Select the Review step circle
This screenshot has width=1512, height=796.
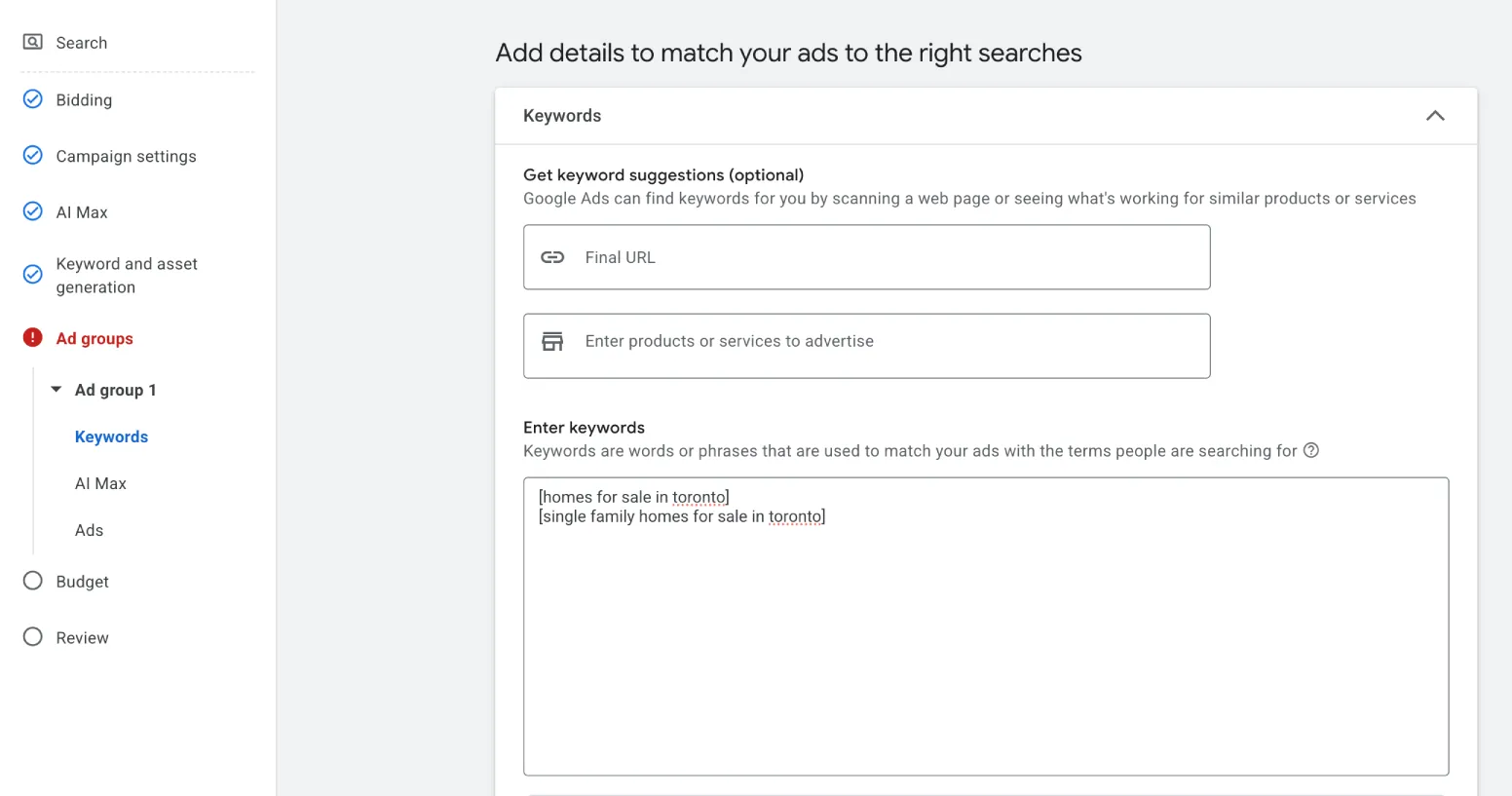pyautogui.click(x=33, y=637)
